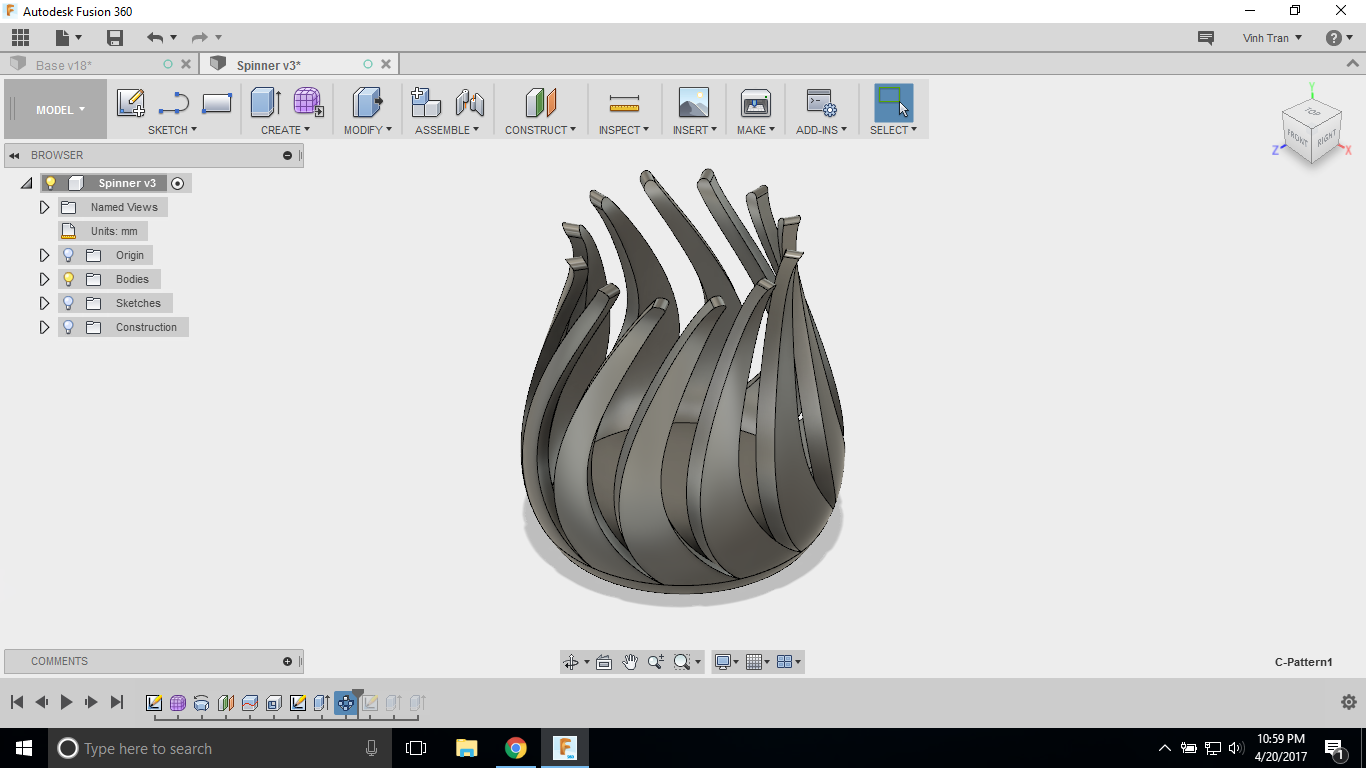Viewport: 1366px width, 768px height.
Task: Click the purple form feature in timeline
Action: click(x=178, y=703)
